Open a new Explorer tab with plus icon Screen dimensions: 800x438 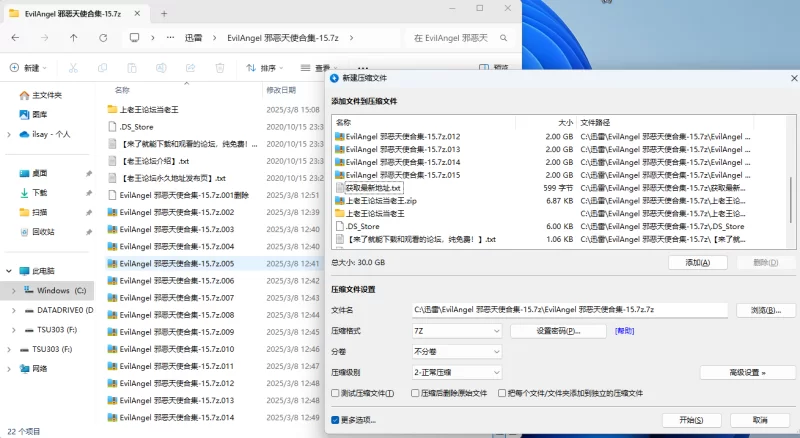[164, 14]
